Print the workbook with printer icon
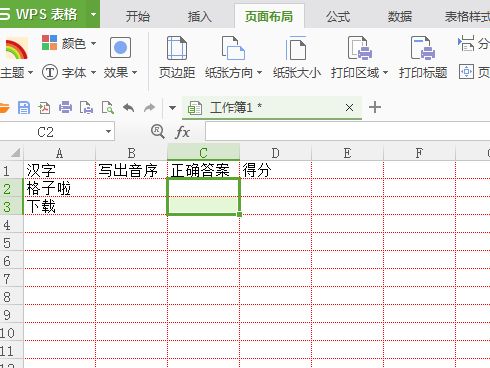The image size is (490, 368). (x=65, y=107)
